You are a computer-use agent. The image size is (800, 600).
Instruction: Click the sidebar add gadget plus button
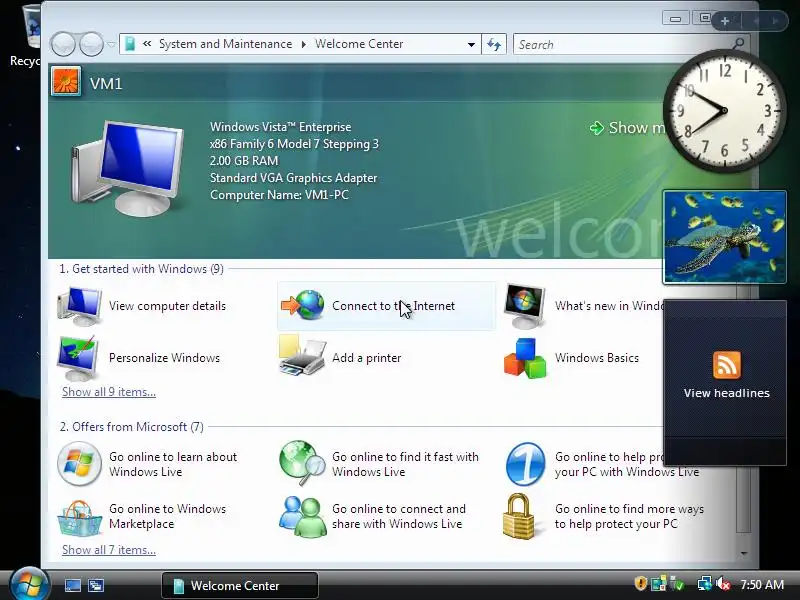[x=725, y=21]
